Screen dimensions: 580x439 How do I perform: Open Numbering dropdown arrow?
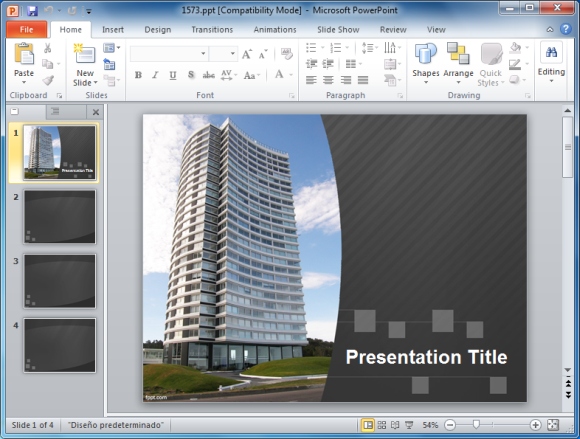347,48
